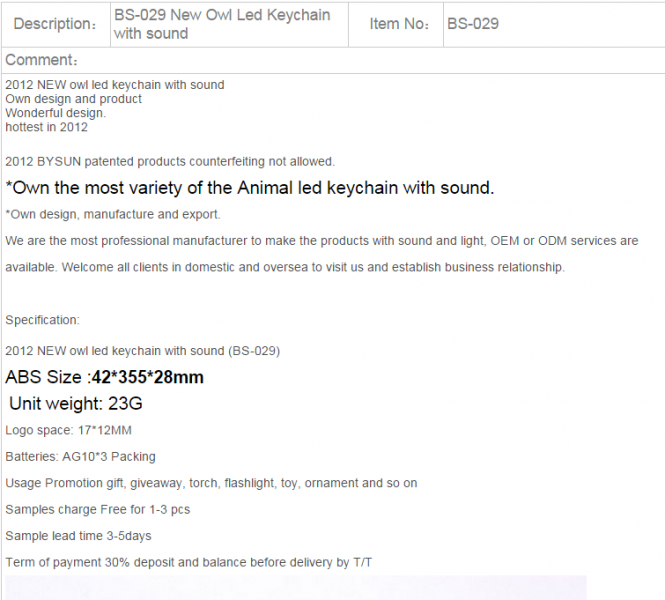Click the BYSUN patented products notice
Image resolution: width=665 pixels, height=600 pixels.
point(170,162)
